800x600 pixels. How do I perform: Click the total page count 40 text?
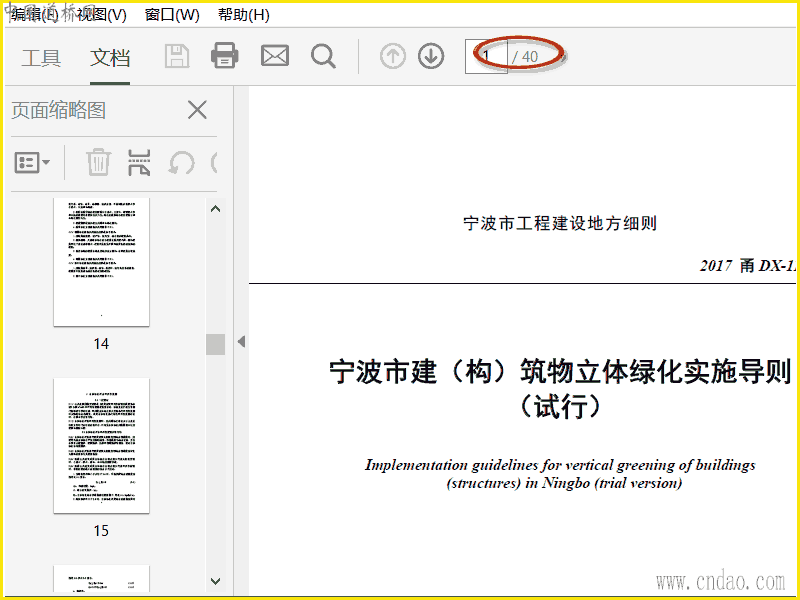(x=530, y=57)
